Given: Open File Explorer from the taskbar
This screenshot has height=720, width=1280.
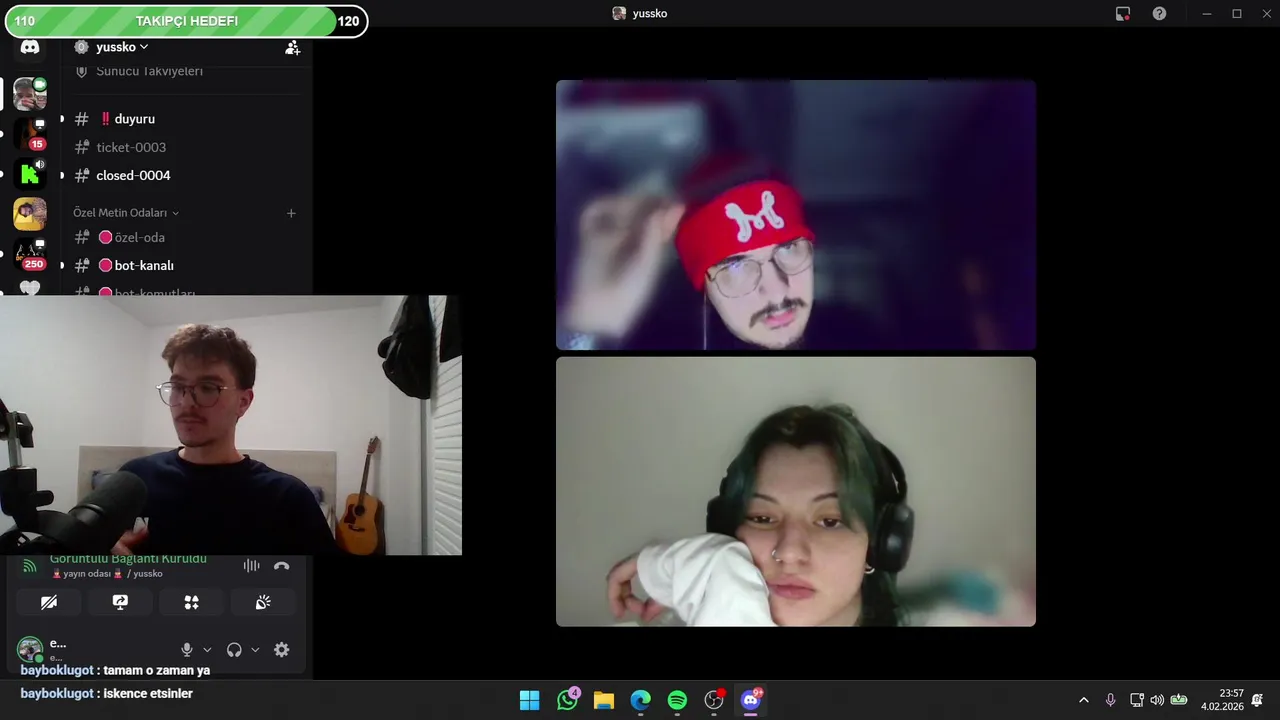Looking at the screenshot, I should tap(604, 700).
